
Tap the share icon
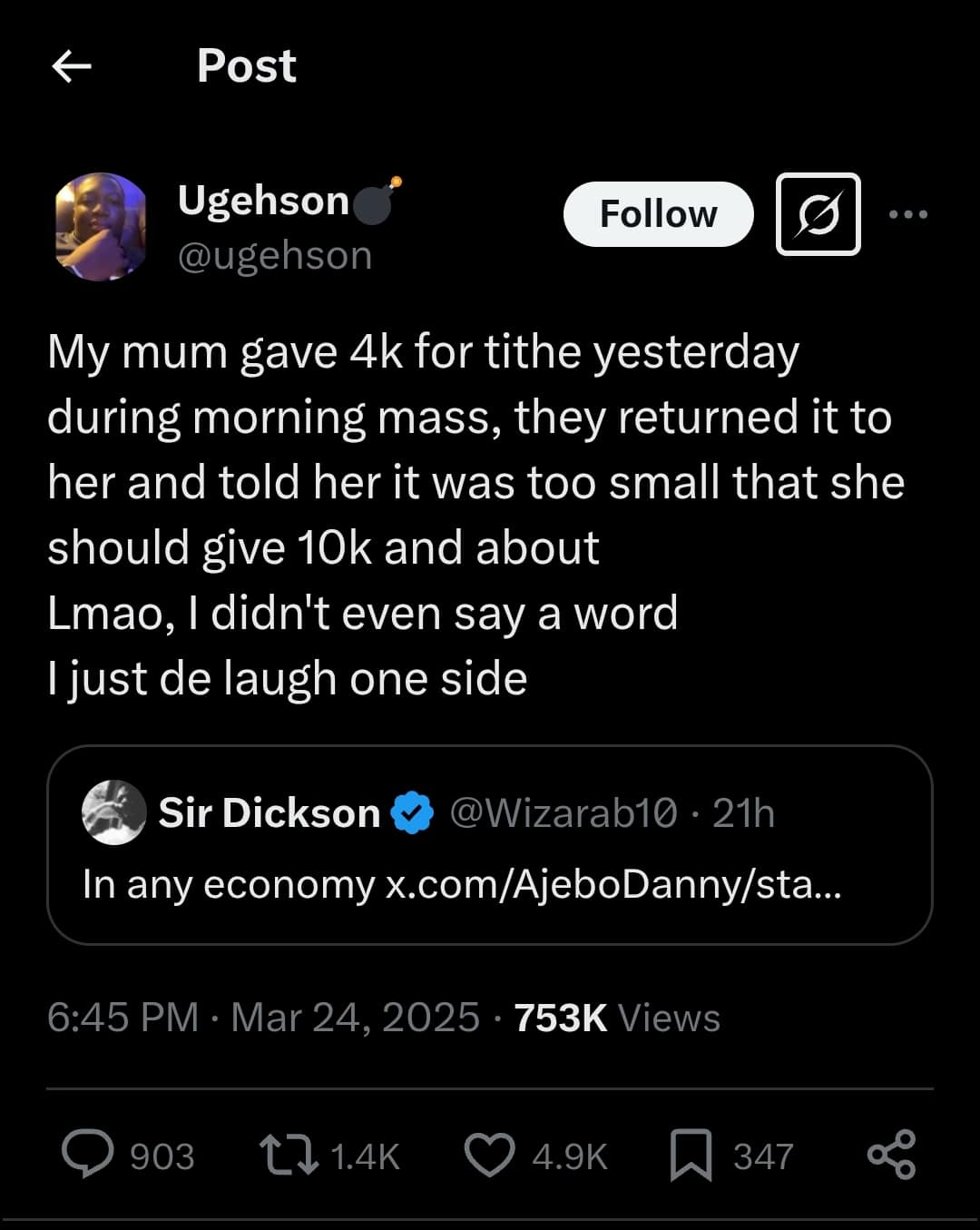(892, 1155)
